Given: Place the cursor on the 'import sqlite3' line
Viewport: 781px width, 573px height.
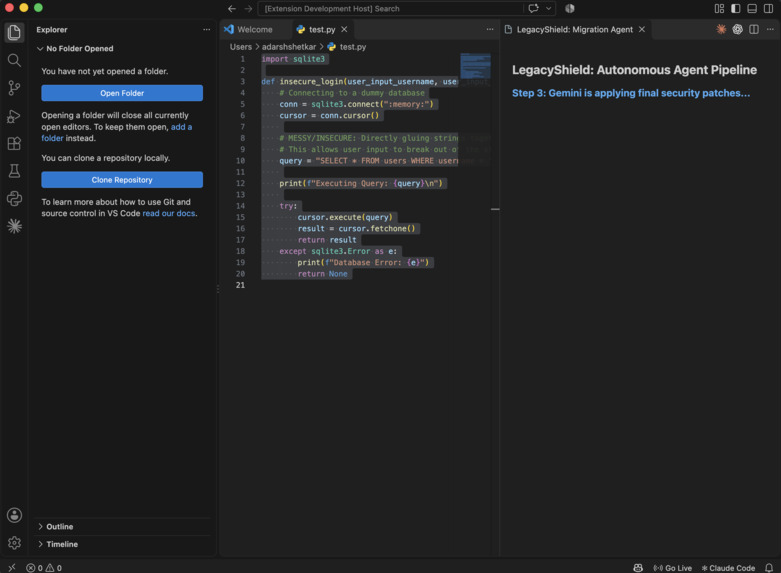Looking at the screenshot, I should point(293,59).
